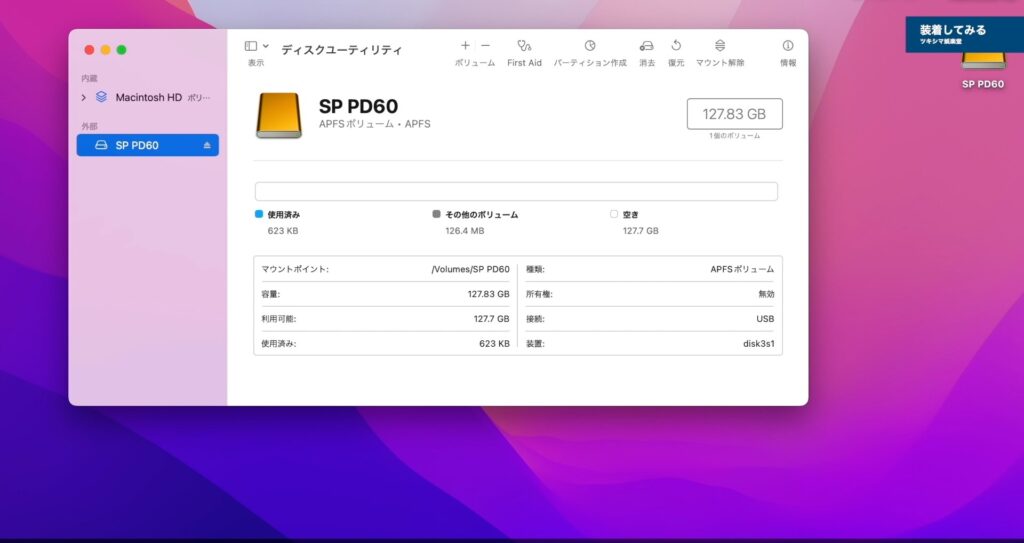
Task: Minimize the Disk Utility window
Action: (x=105, y=50)
